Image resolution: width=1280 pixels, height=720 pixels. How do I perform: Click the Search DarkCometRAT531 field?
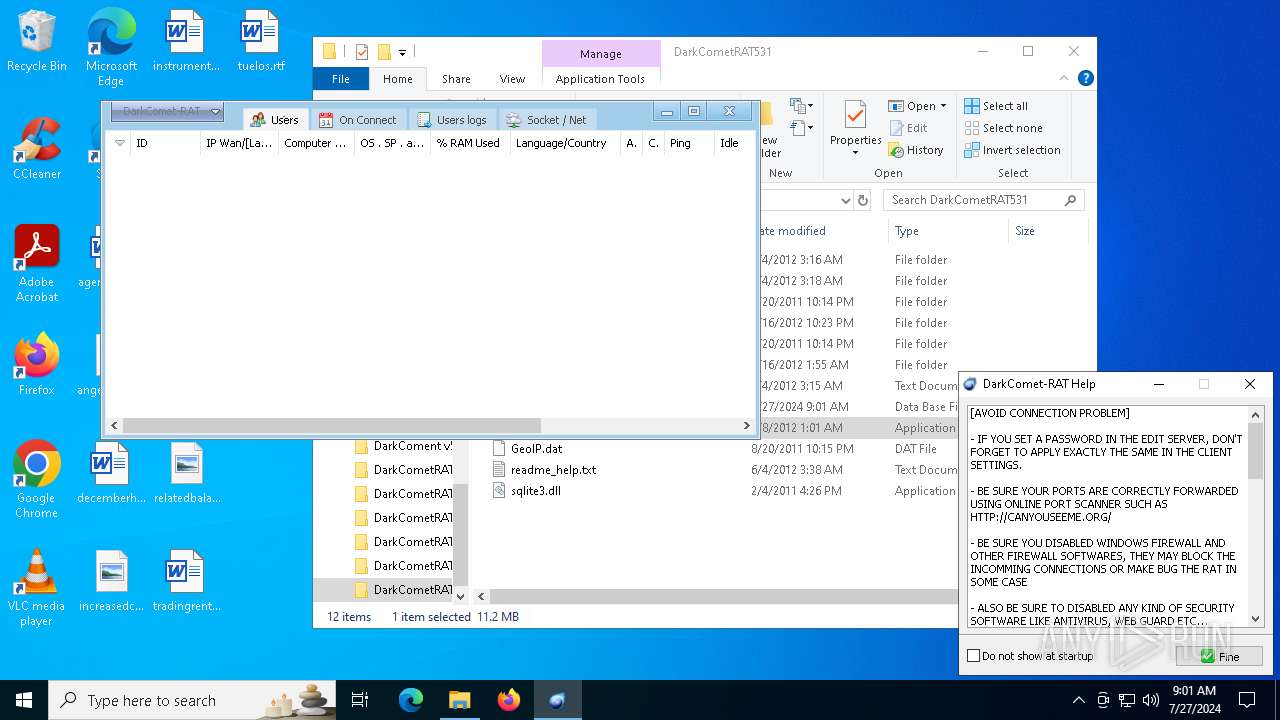984,200
